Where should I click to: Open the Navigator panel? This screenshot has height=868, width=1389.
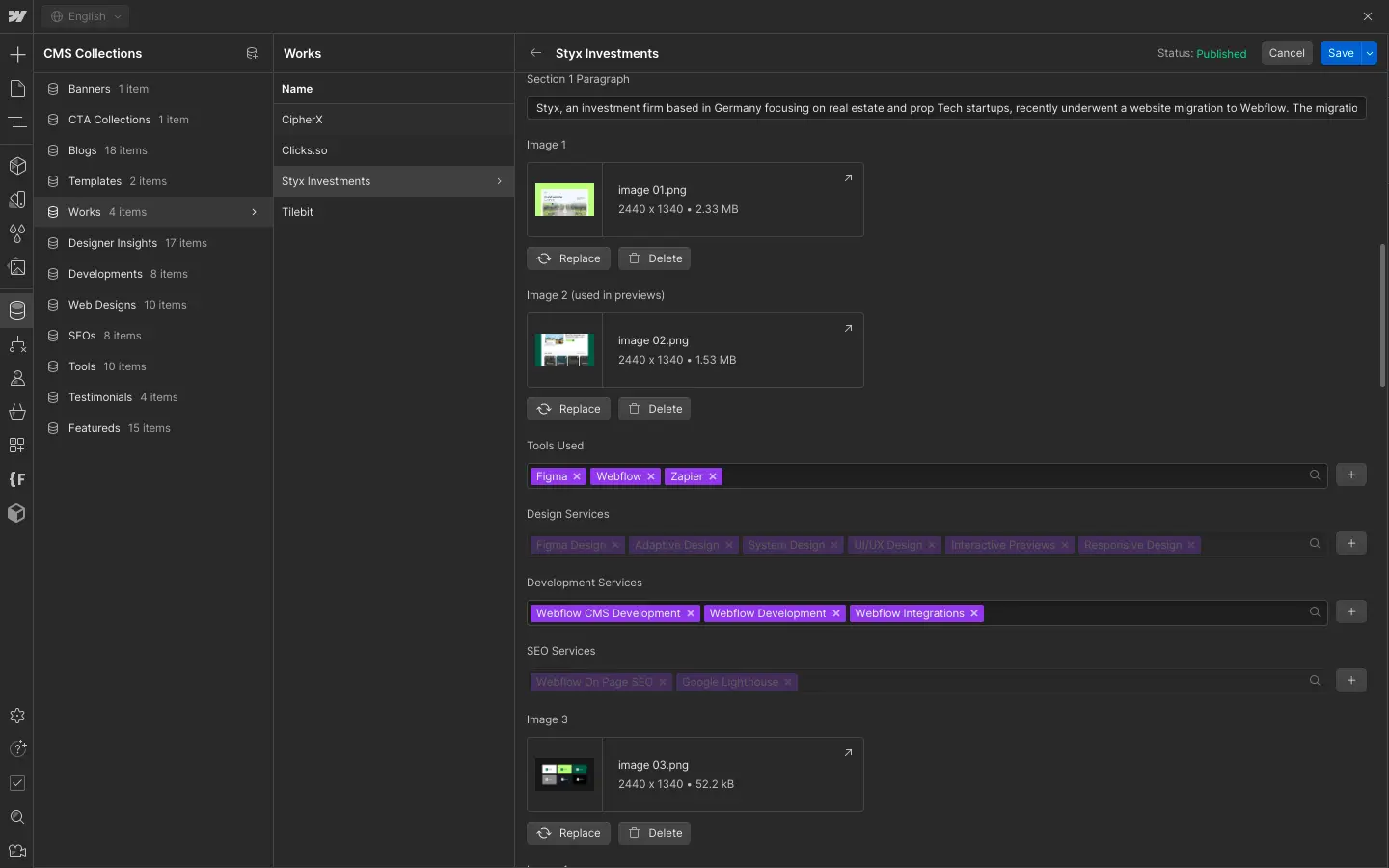16,122
